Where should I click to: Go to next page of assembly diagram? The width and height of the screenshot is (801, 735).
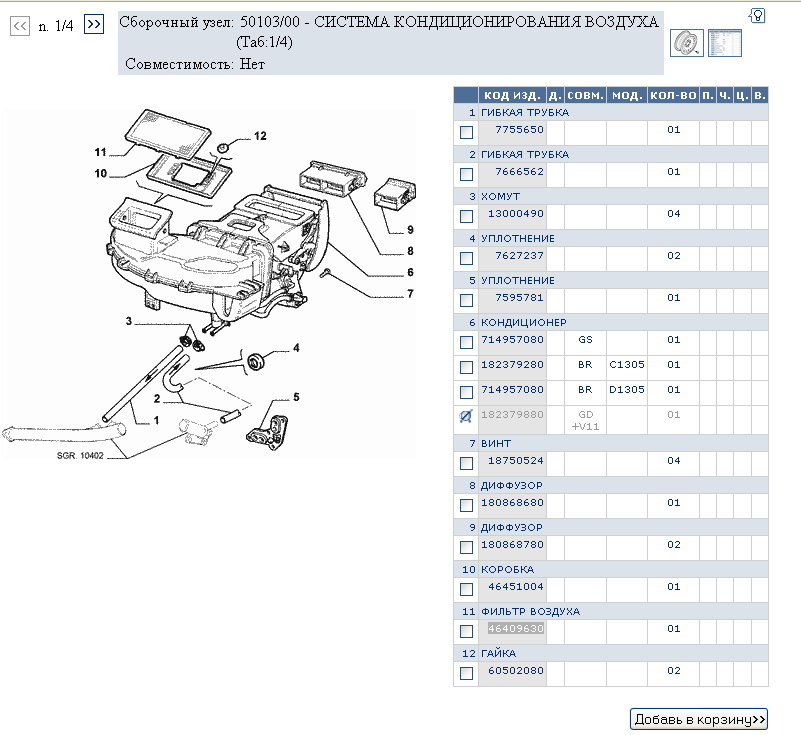[x=94, y=24]
